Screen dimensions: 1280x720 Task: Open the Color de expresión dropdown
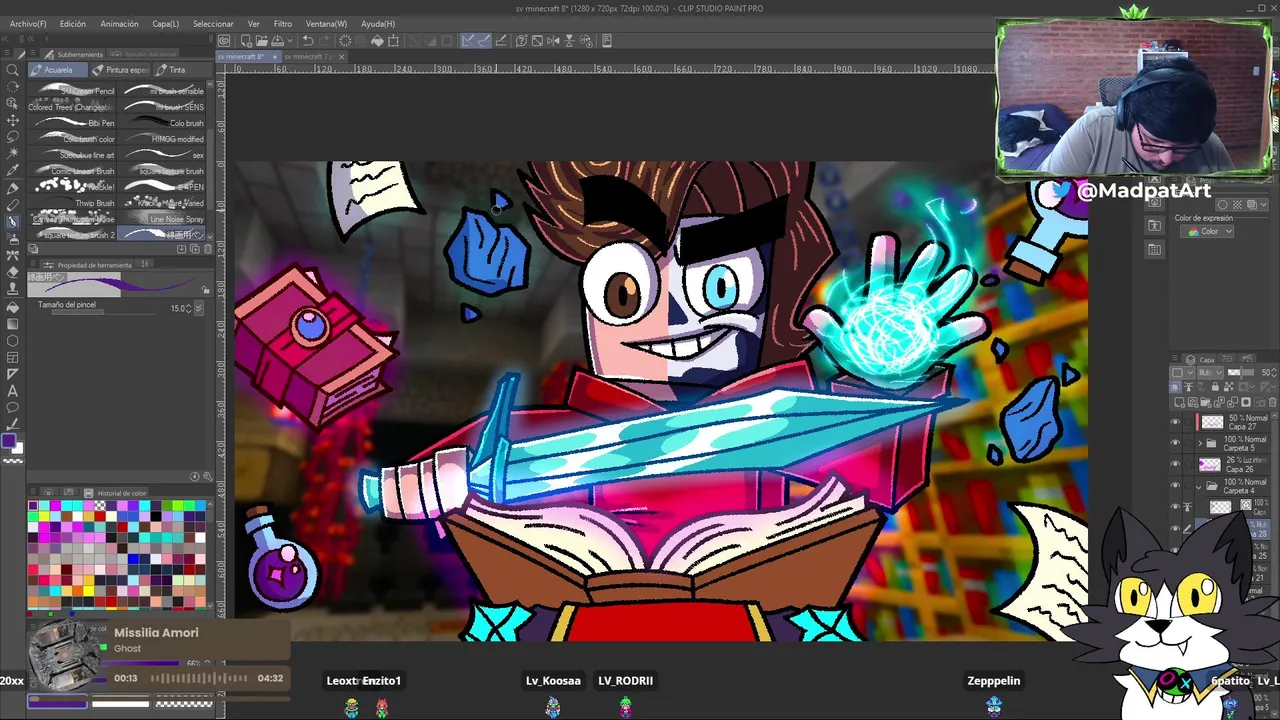(x=1207, y=231)
